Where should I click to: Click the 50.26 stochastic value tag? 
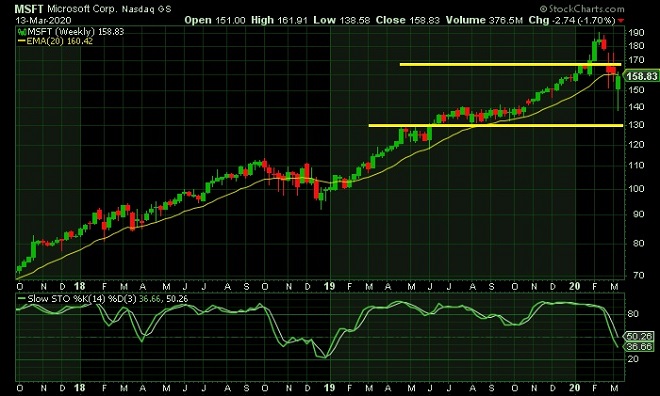(x=639, y=336)
